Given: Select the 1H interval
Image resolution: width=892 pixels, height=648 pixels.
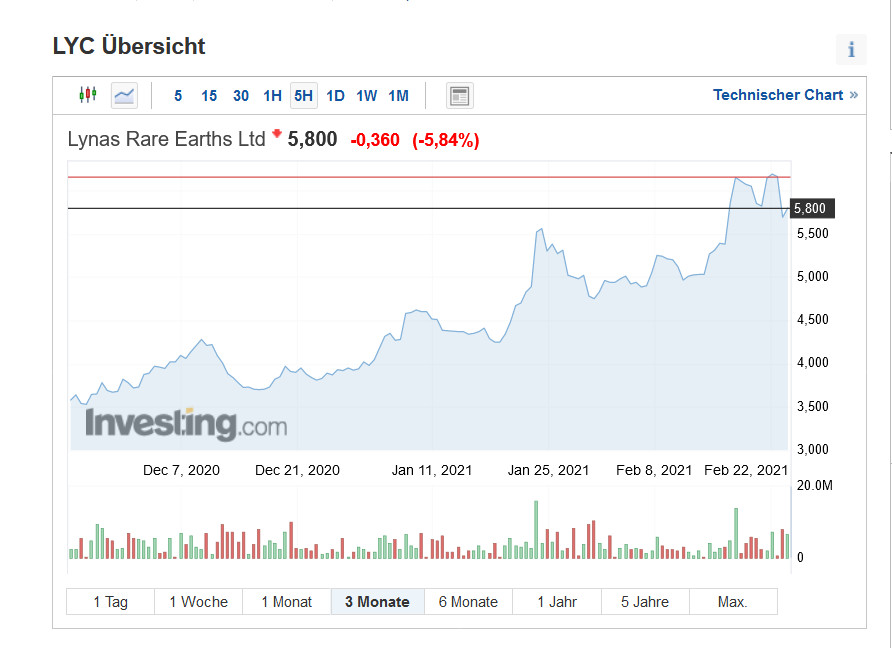Looking at the screenshot, I should (x=272, y=96).
